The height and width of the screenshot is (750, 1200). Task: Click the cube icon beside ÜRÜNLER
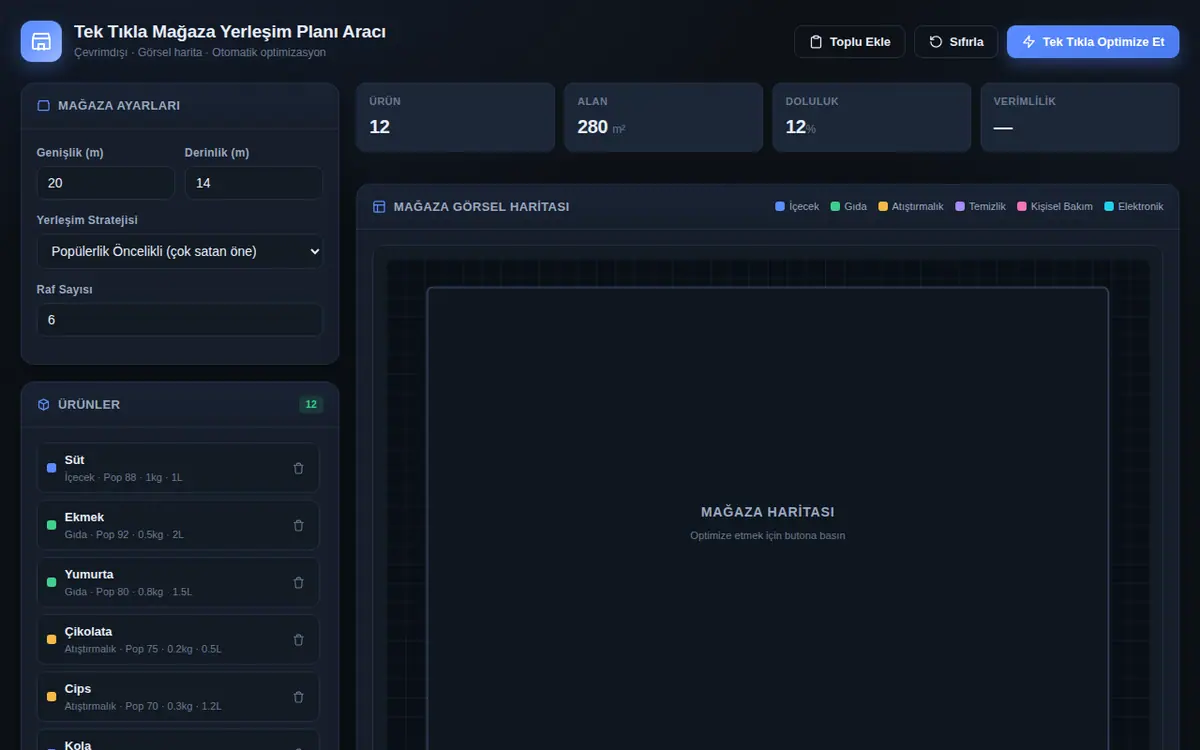(x=44, y=405)
